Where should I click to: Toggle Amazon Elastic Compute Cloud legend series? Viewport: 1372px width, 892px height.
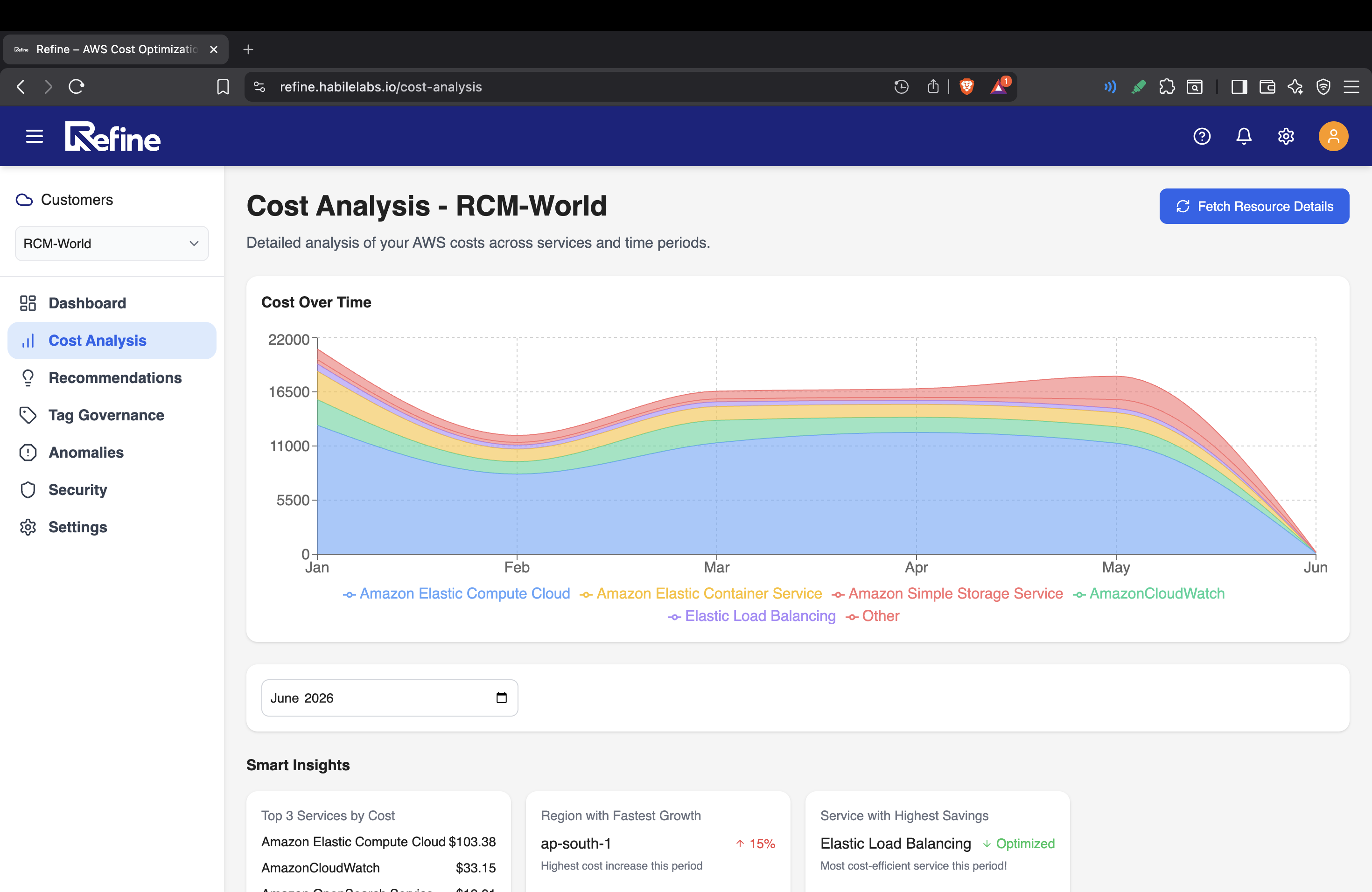pos(456,593)
